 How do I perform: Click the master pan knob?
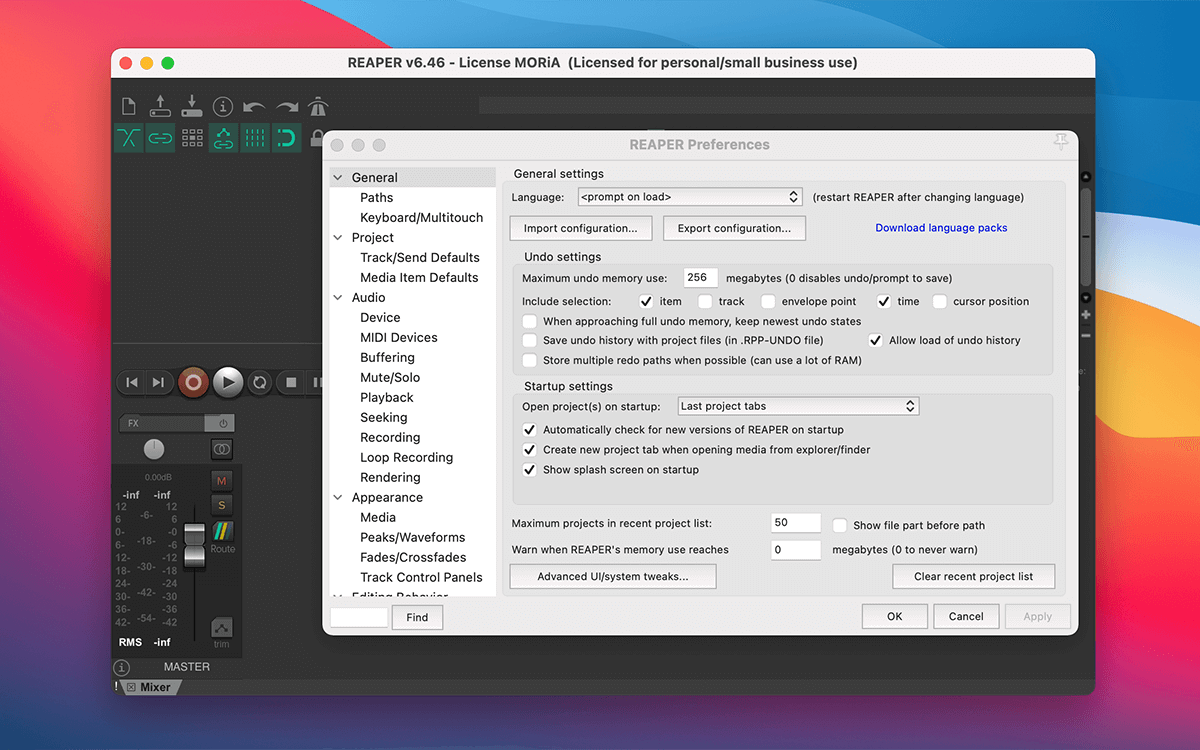tap(154, 450)
